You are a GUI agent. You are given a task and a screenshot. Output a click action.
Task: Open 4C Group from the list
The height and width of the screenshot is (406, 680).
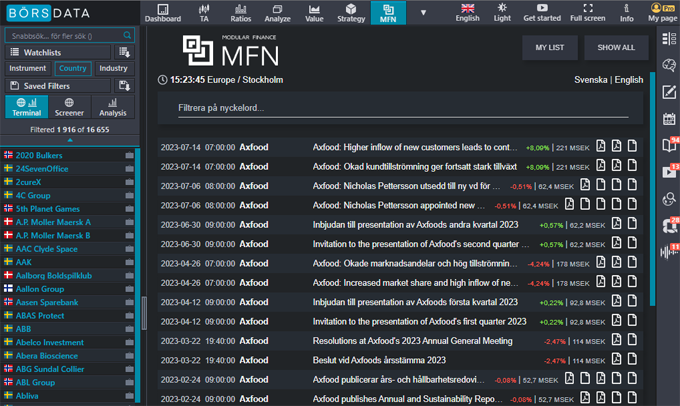[33, 195]
